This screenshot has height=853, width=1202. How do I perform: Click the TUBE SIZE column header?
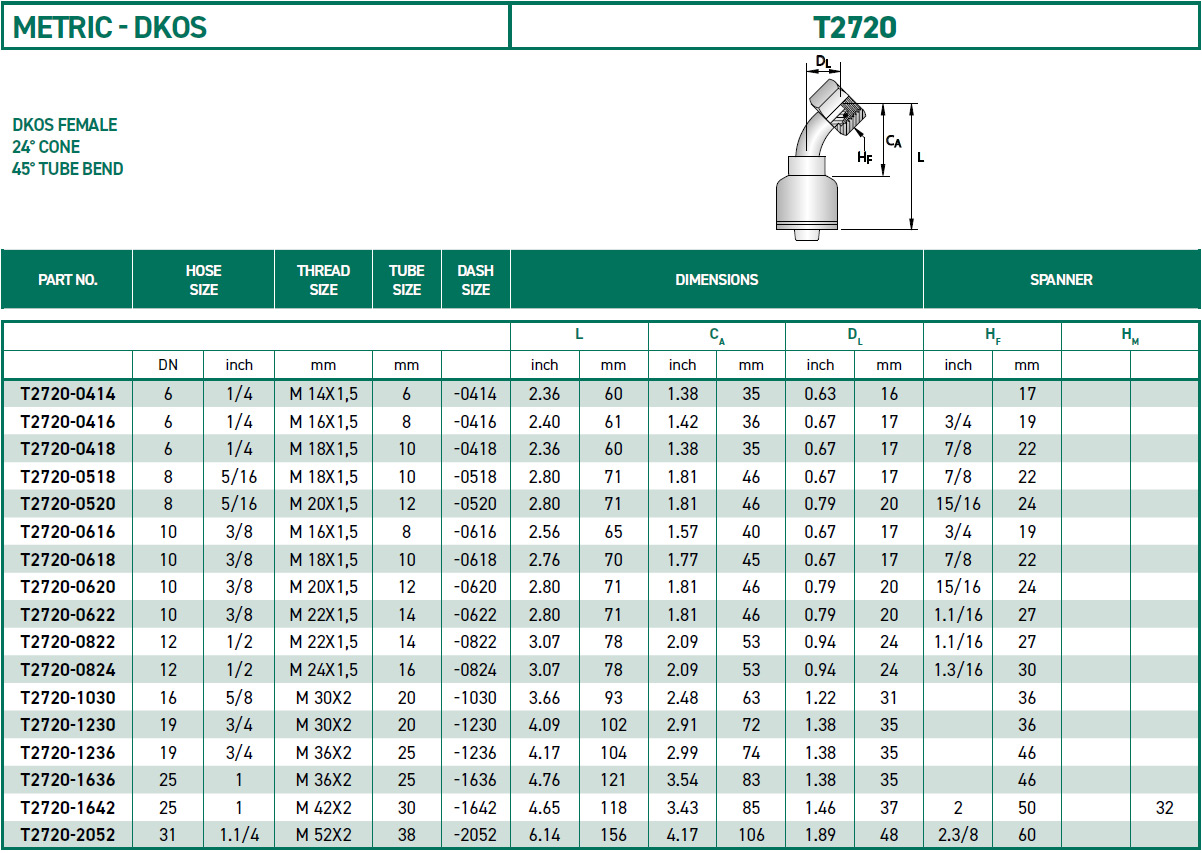click(x=407, y=280)
